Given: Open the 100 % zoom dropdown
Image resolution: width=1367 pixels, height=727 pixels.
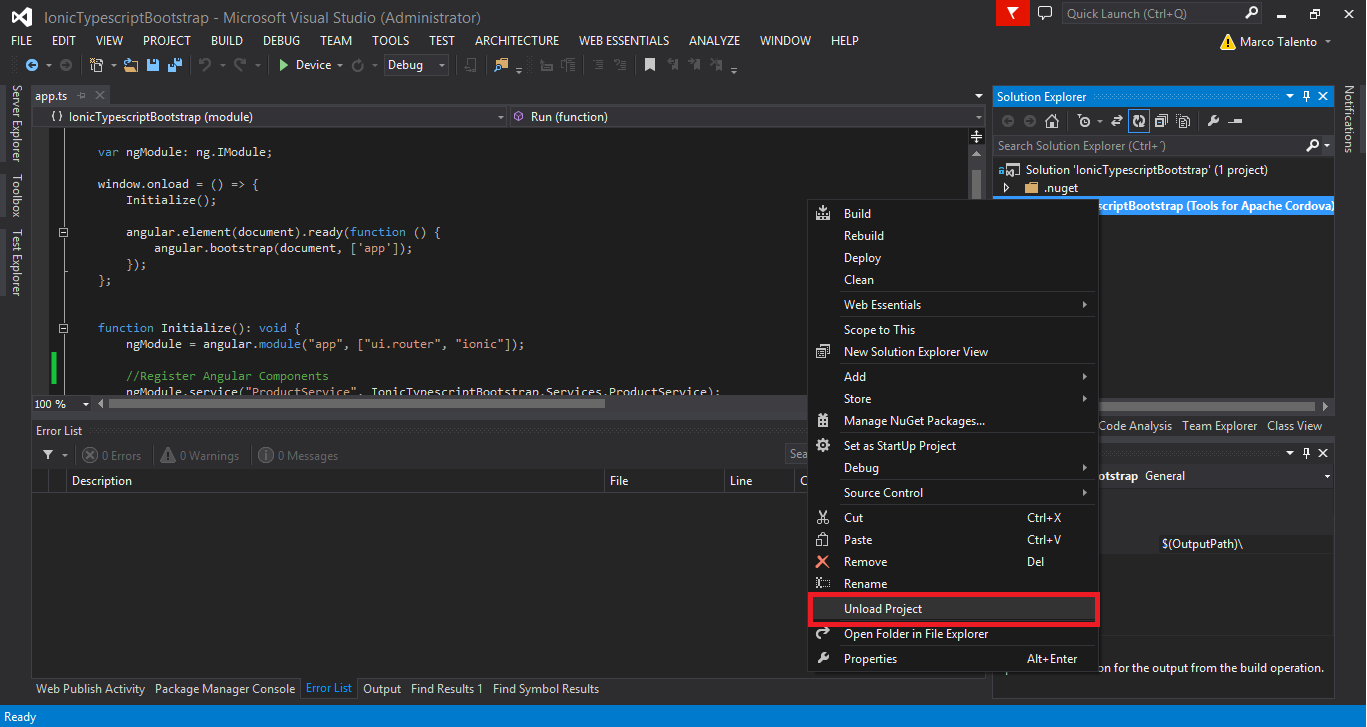Looking at the screenshot, I should click(x=86, y=404).
